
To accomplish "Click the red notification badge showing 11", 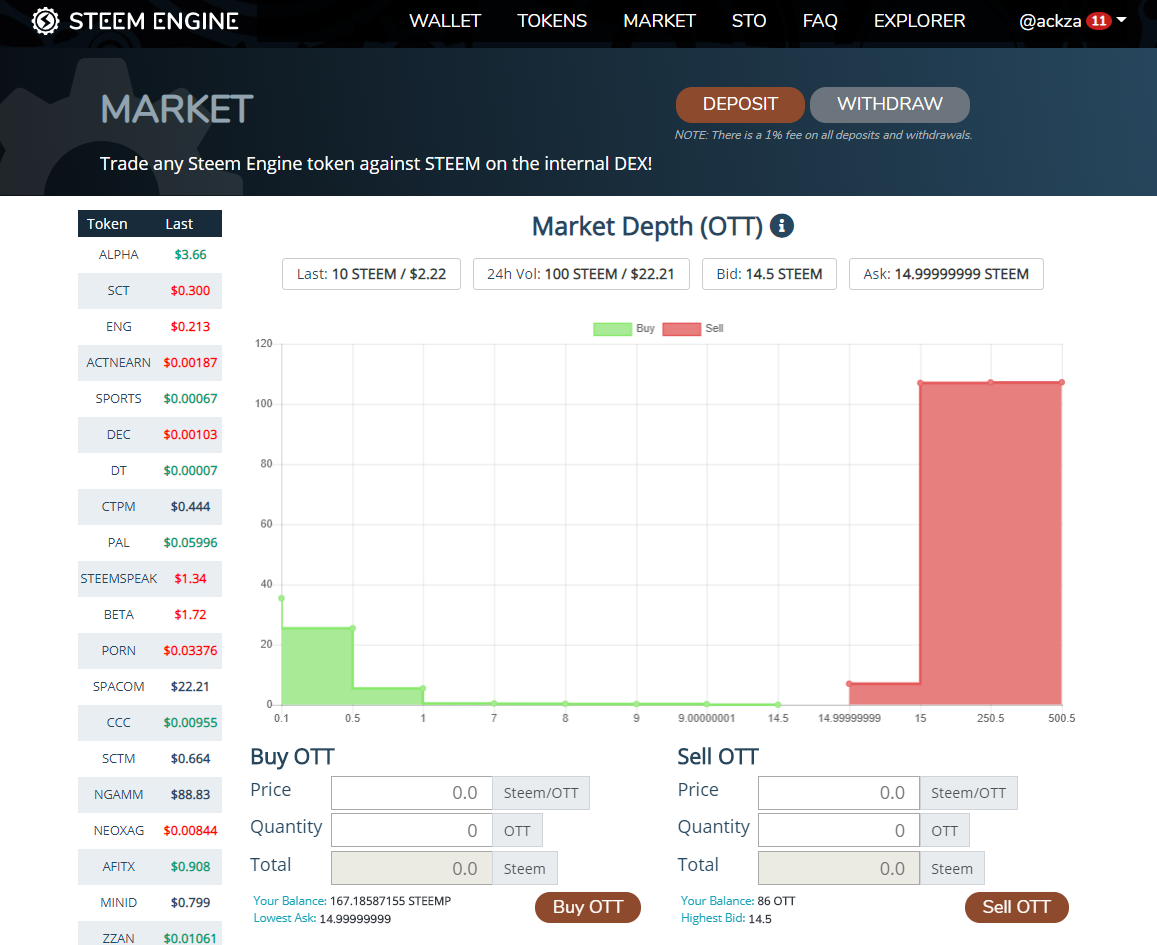I will 1098,21.
